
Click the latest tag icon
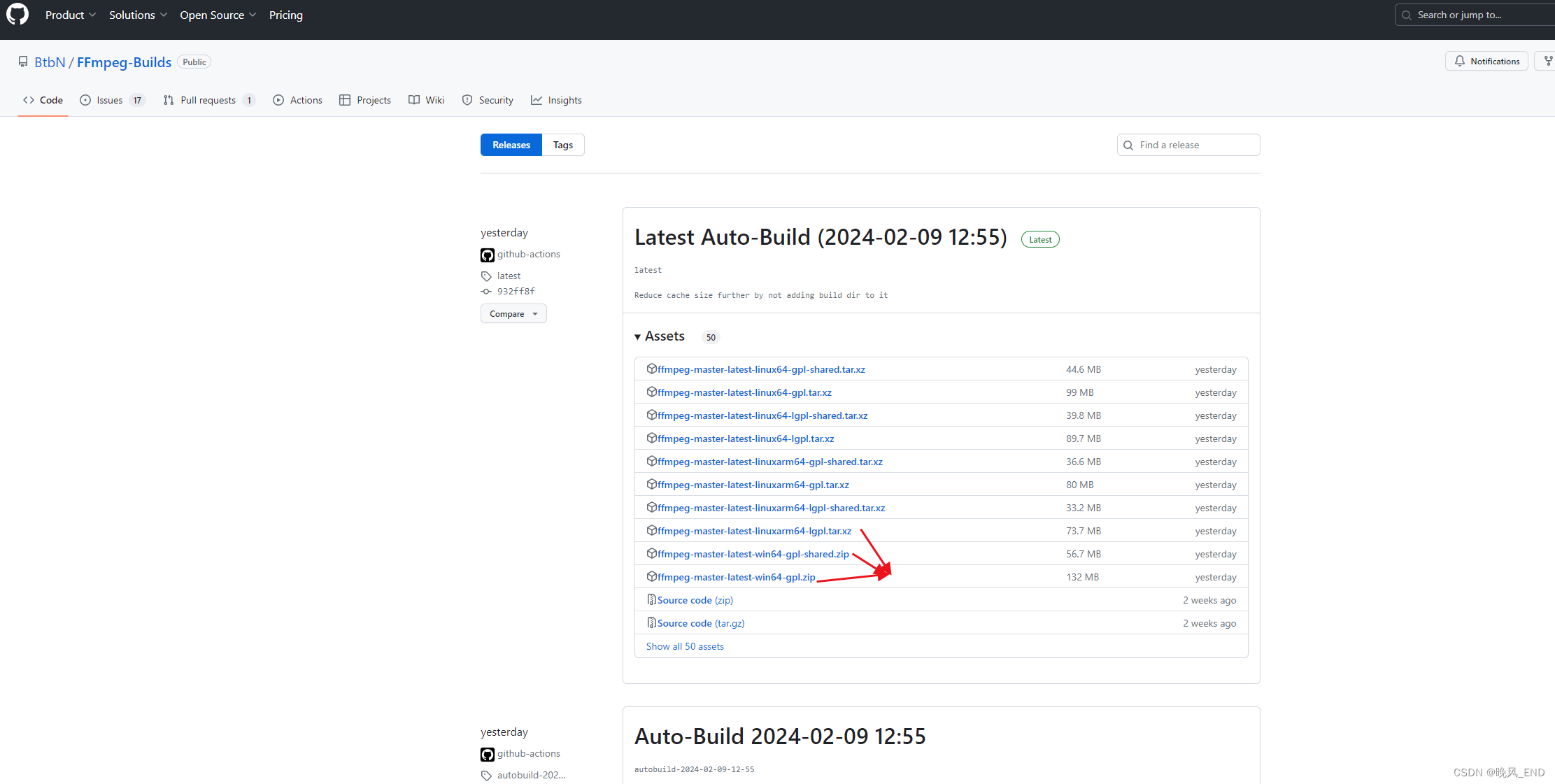486,276
